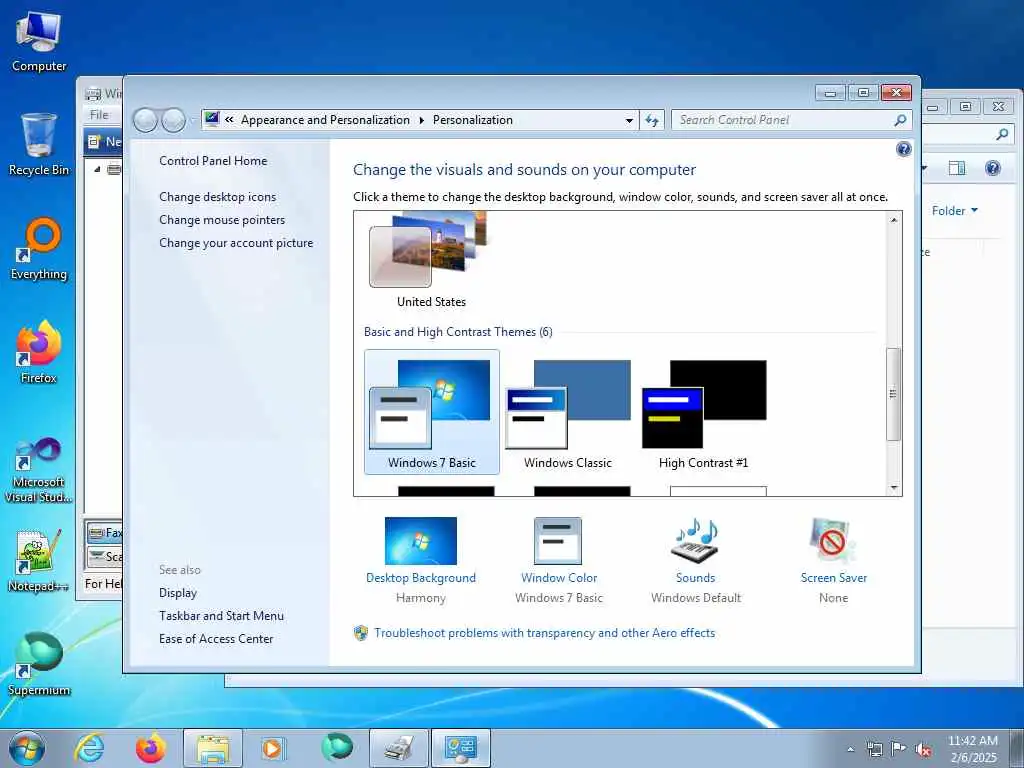Open Screen Saver settings icon

[x=833, y=541]
